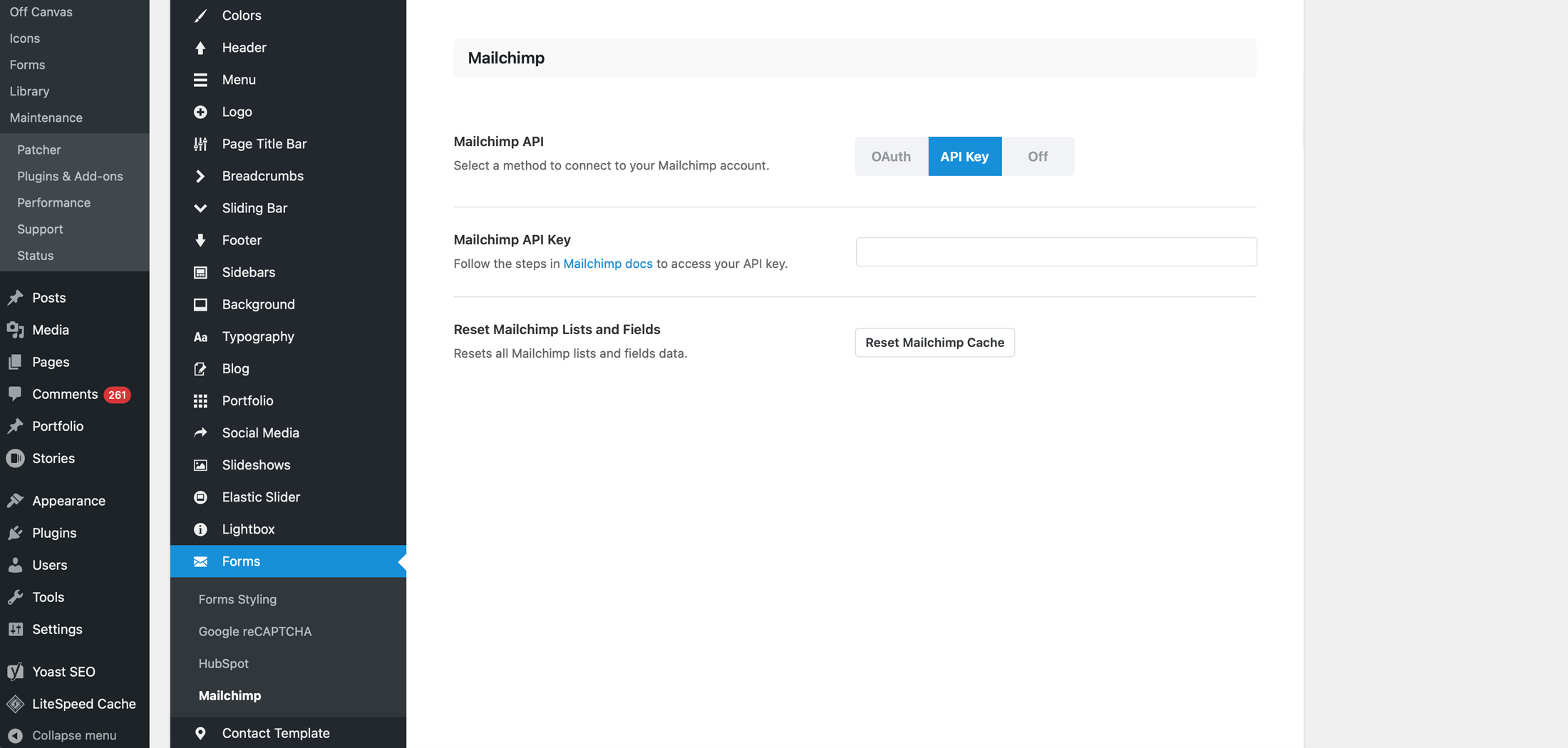Screen dimensions: 1568x748
Task: Open the Status submenu link
Action: pyautogui.click(x=35, y=255)
